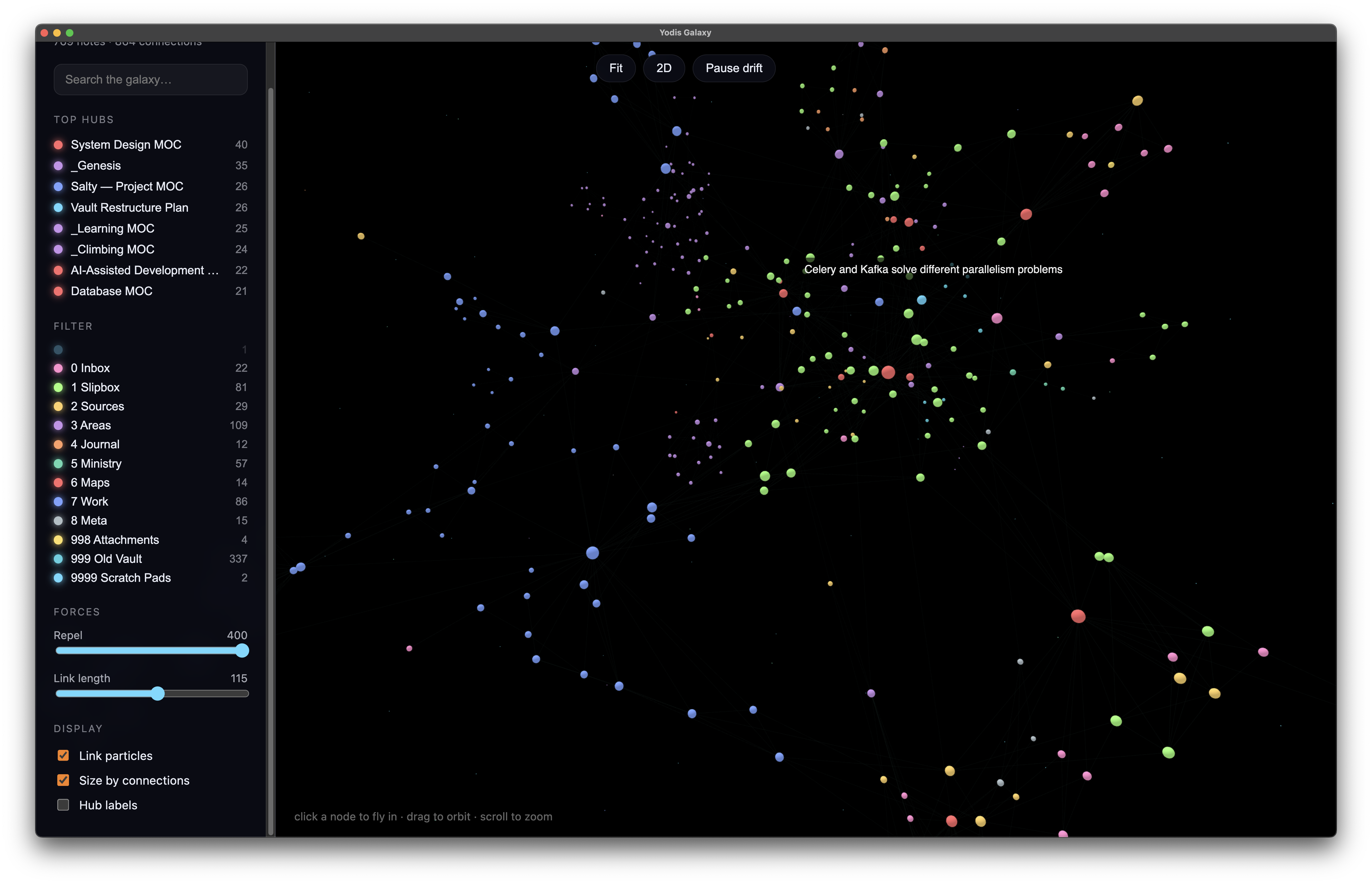Open System Design MOC hub
Image resolution: width=1372 pixels, height=884 pixels.
[x=150, y=145]
